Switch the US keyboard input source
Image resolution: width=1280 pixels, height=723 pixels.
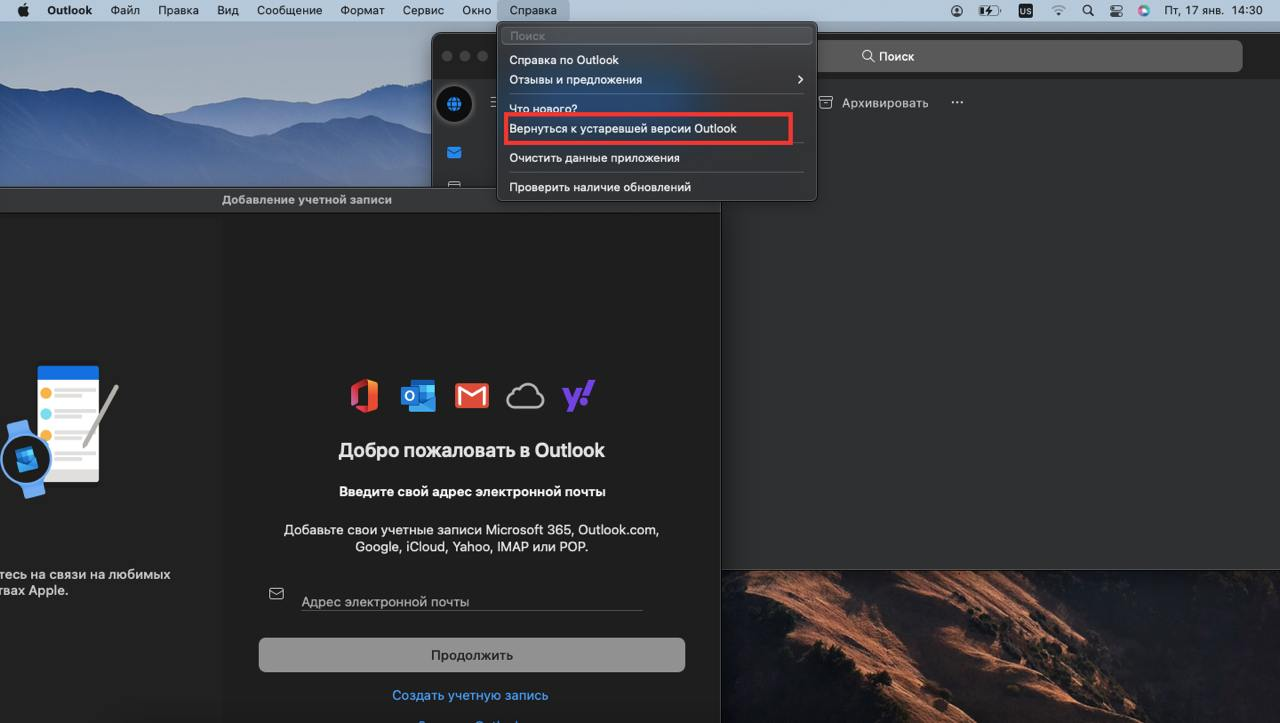coord(1025,10)
